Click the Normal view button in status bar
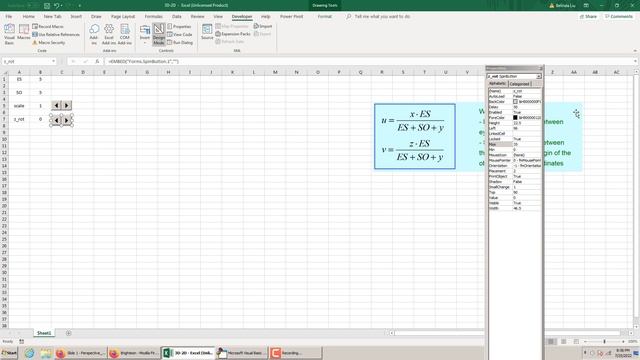Image resolution: width=640 pixels, height=360 pixels. 551,341
